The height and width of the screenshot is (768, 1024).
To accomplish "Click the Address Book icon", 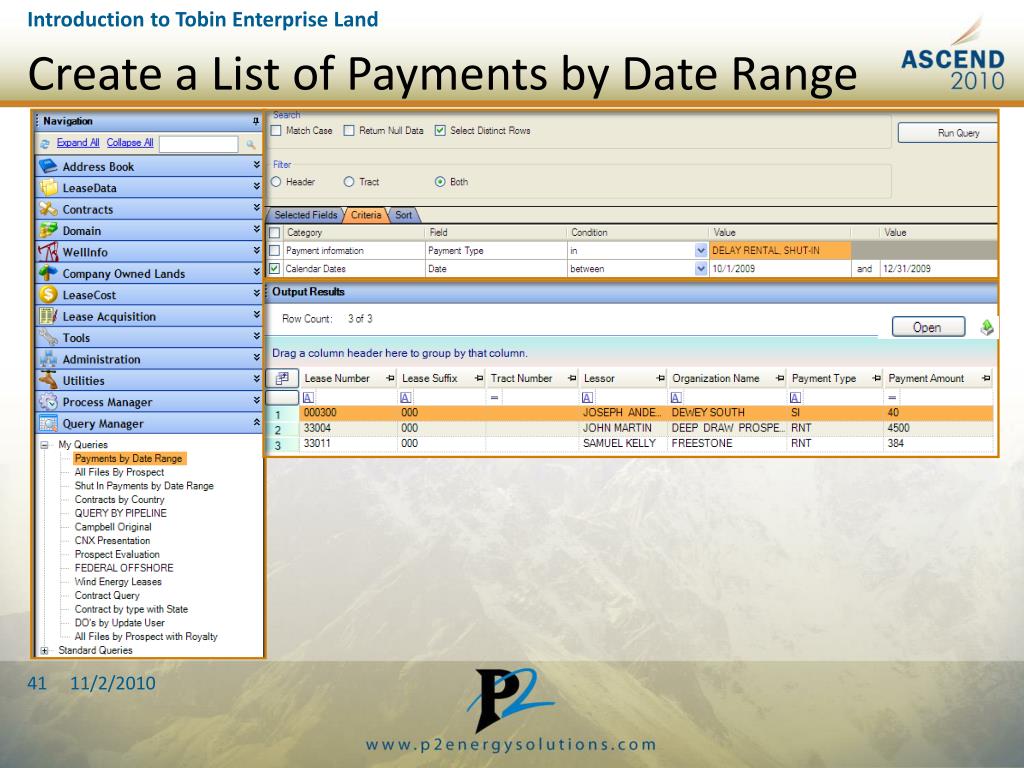I will coord(48,166).
